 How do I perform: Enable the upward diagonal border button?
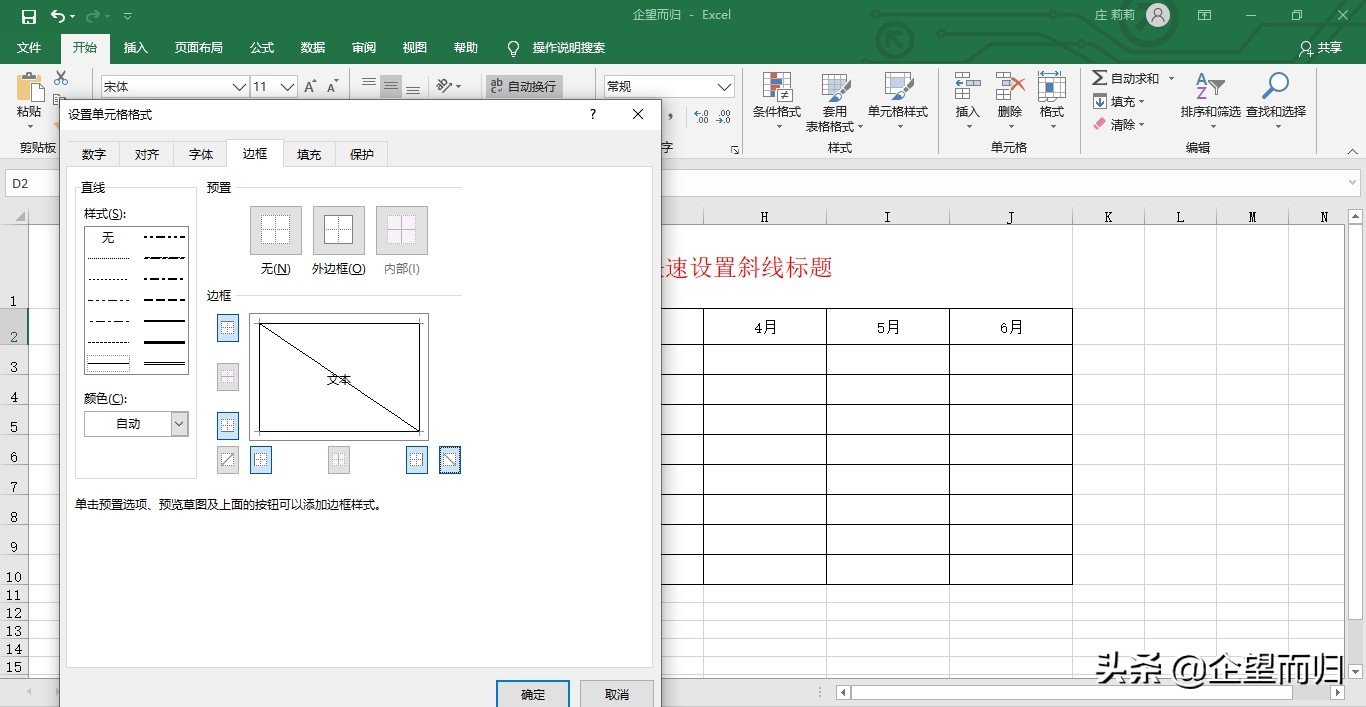click(227, 459)
